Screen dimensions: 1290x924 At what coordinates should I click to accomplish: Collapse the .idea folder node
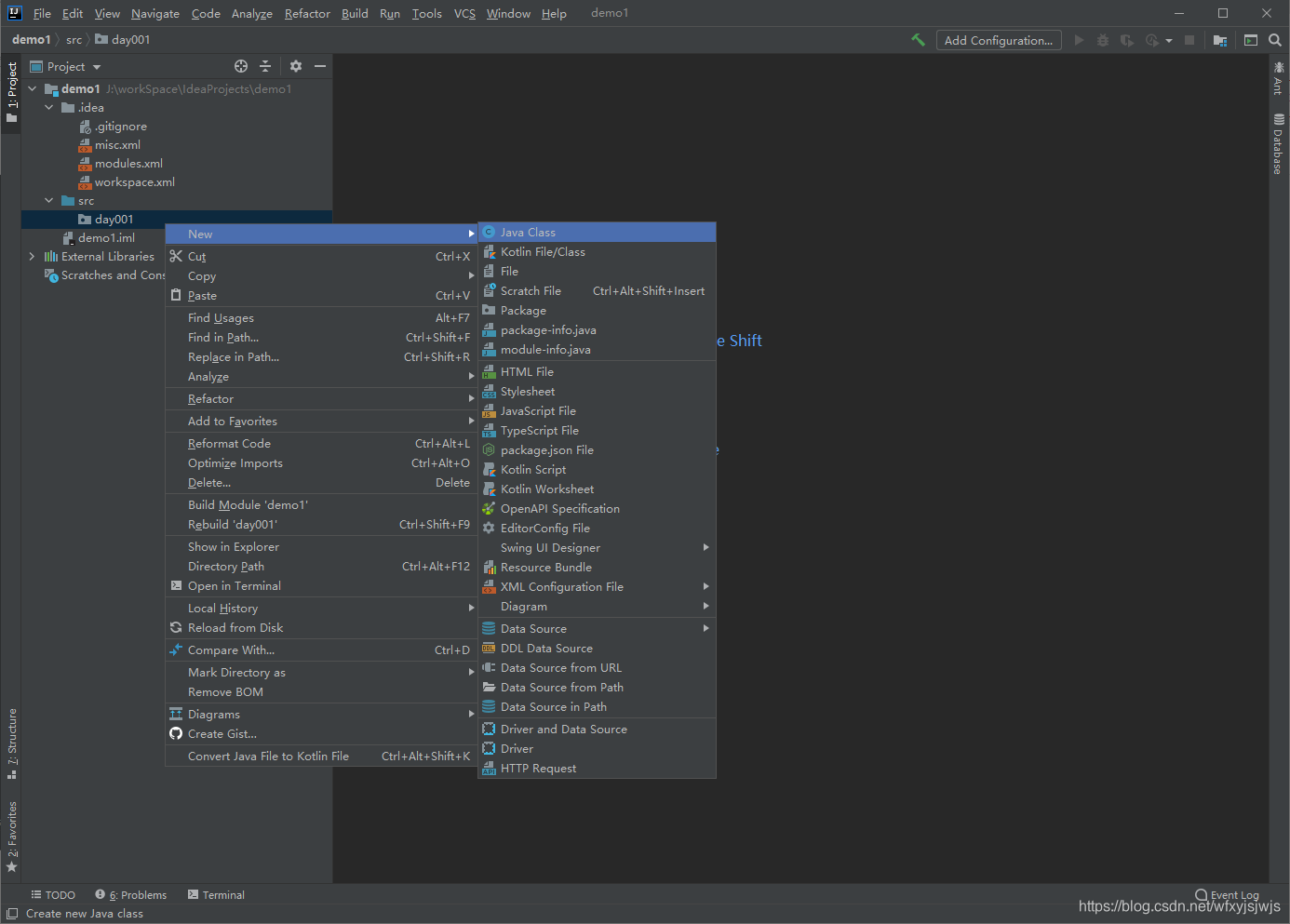[x=49, y=108]
